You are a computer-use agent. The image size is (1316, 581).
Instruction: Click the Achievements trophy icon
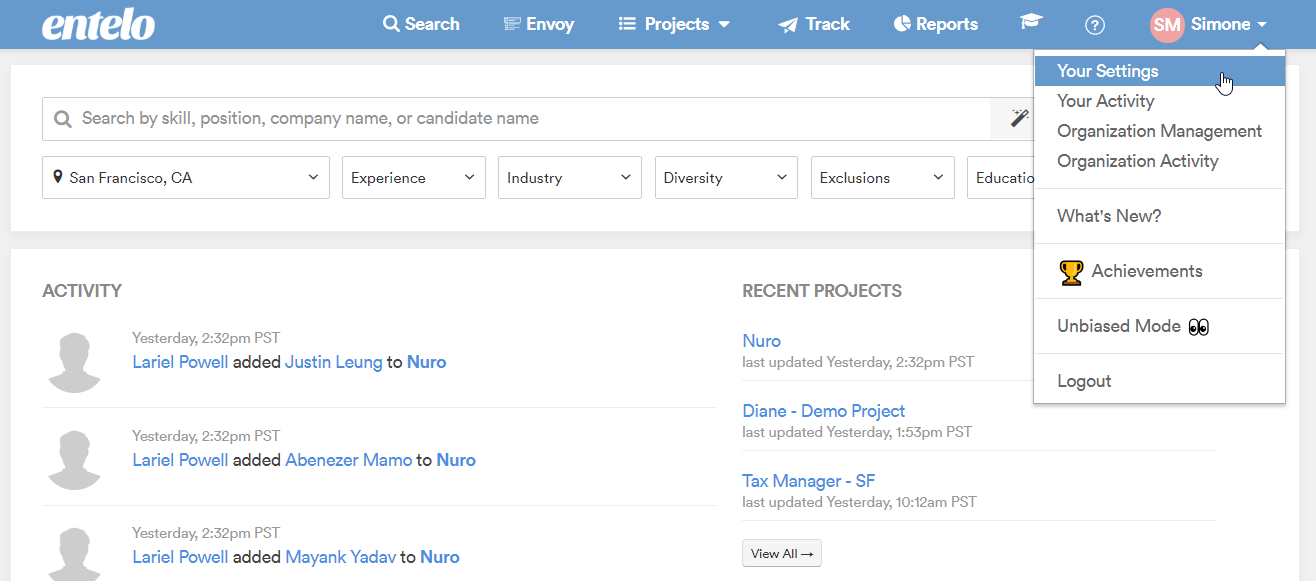(1071, 272)
